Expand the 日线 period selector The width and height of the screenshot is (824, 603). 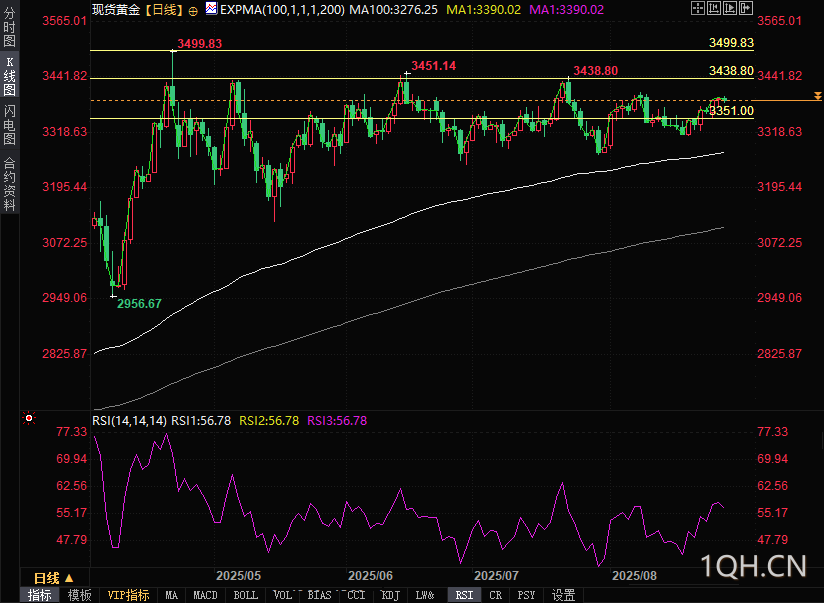[x=53, y=578]
